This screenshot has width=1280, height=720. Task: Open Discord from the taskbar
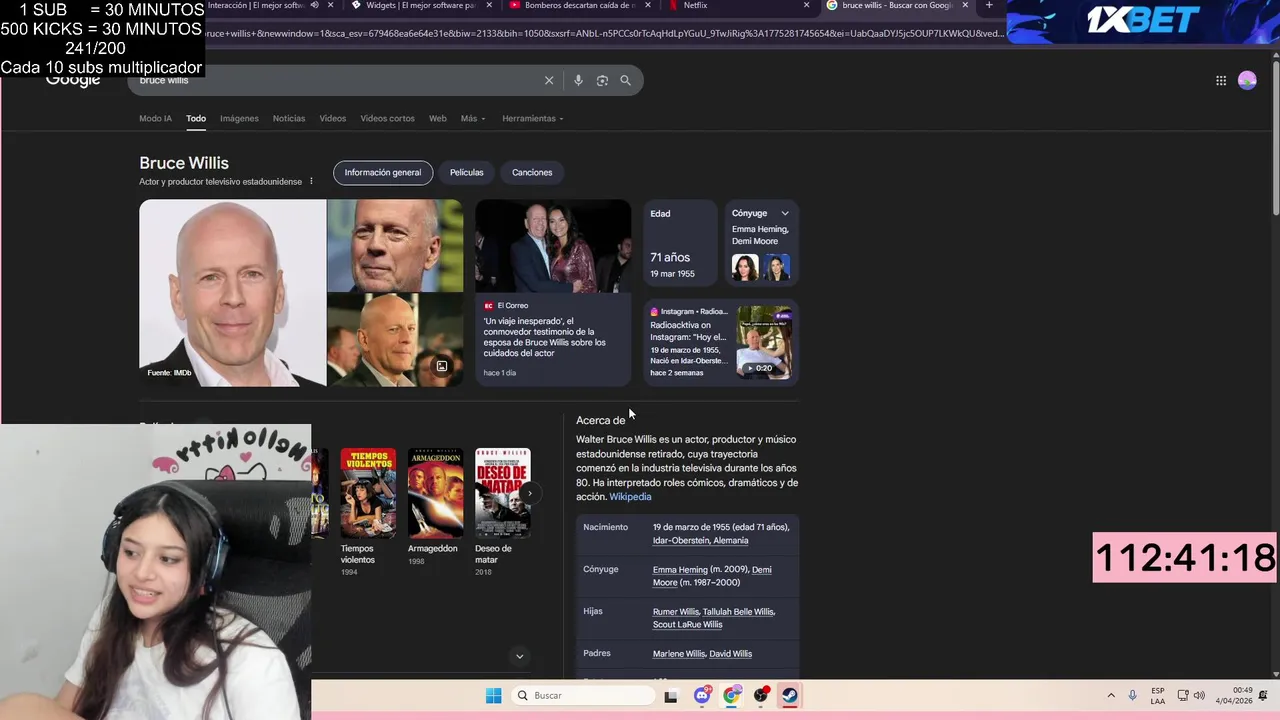702,695
